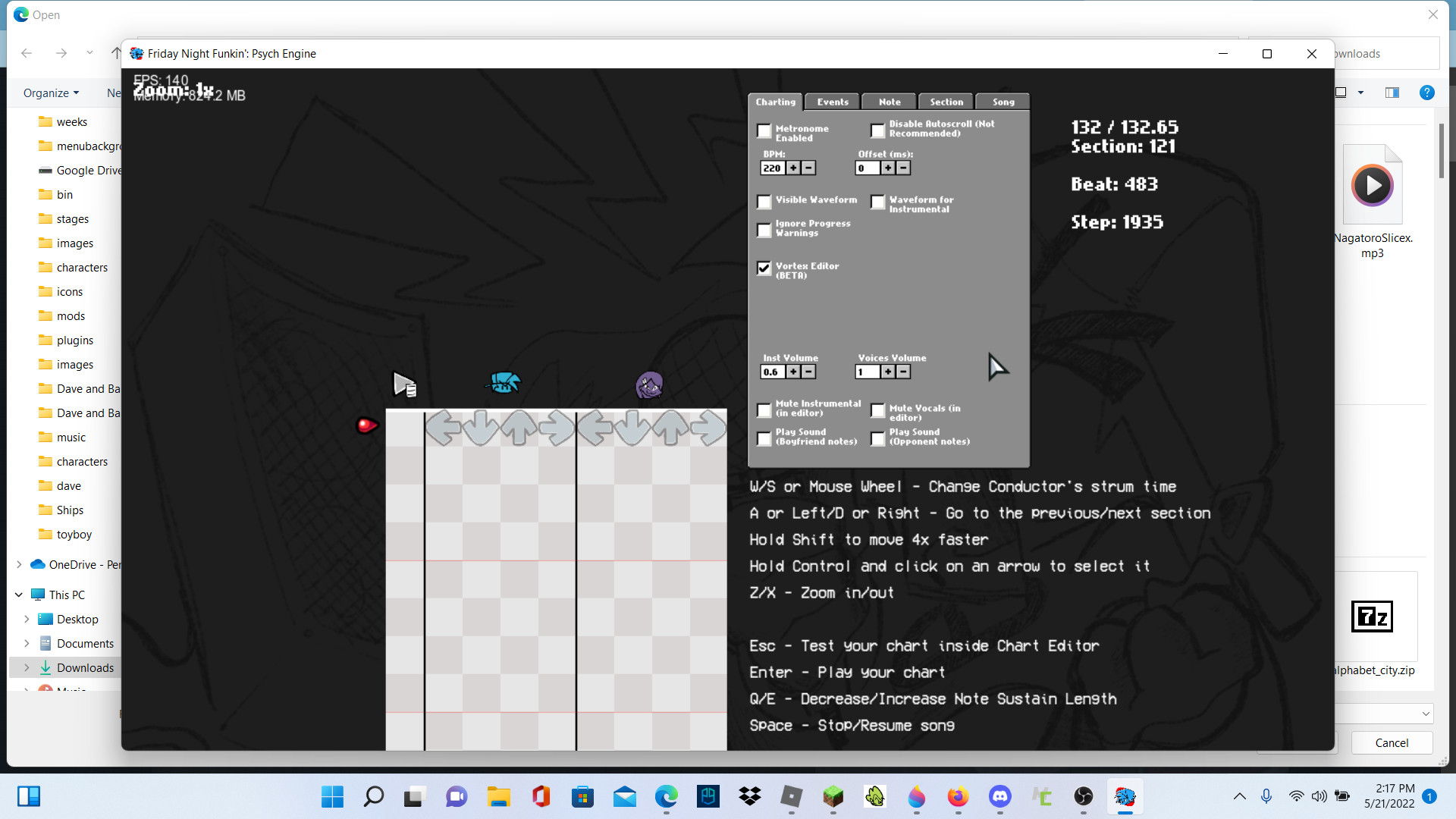Enable Visible Waveform
Screen dimensions: 1456x819
(764, 202)
